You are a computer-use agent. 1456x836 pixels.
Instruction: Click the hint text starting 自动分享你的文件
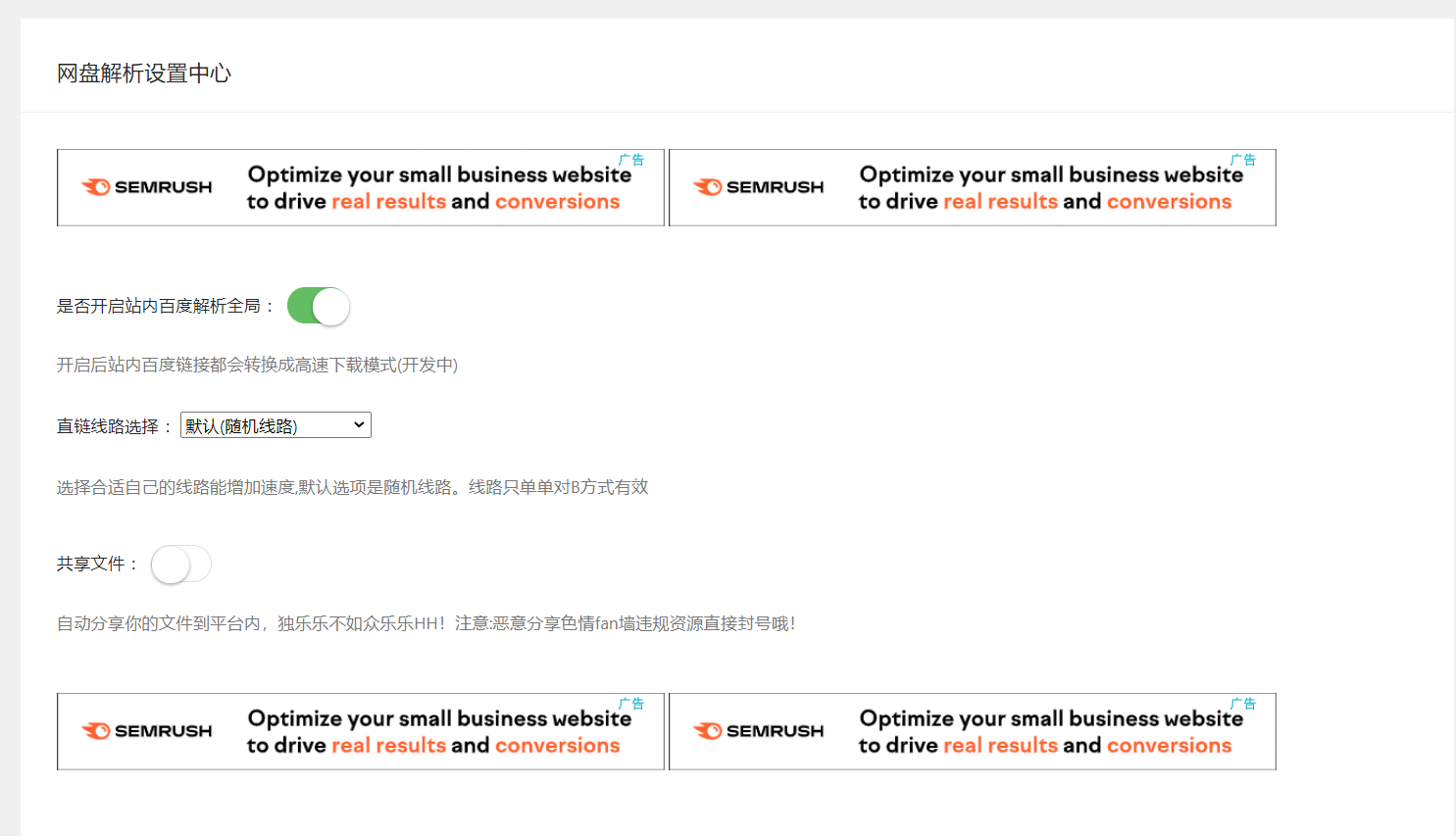pos(427,623)
